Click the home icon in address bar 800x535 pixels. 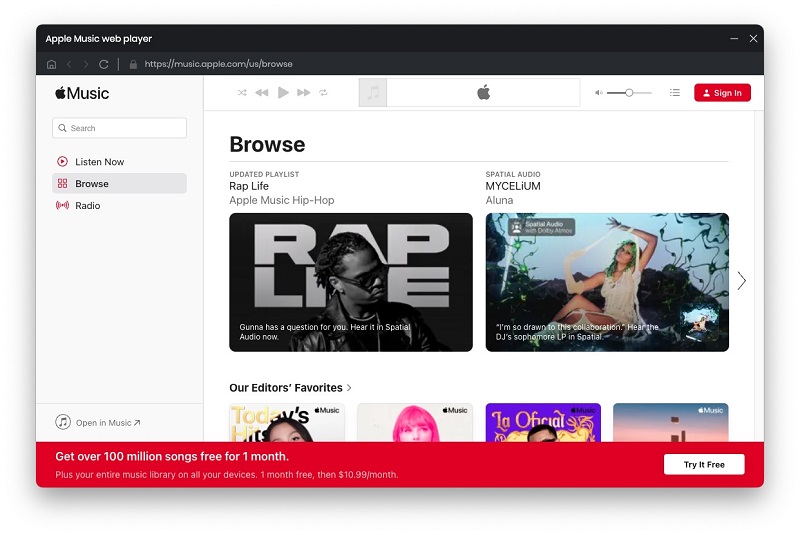(x=52, y=64)
